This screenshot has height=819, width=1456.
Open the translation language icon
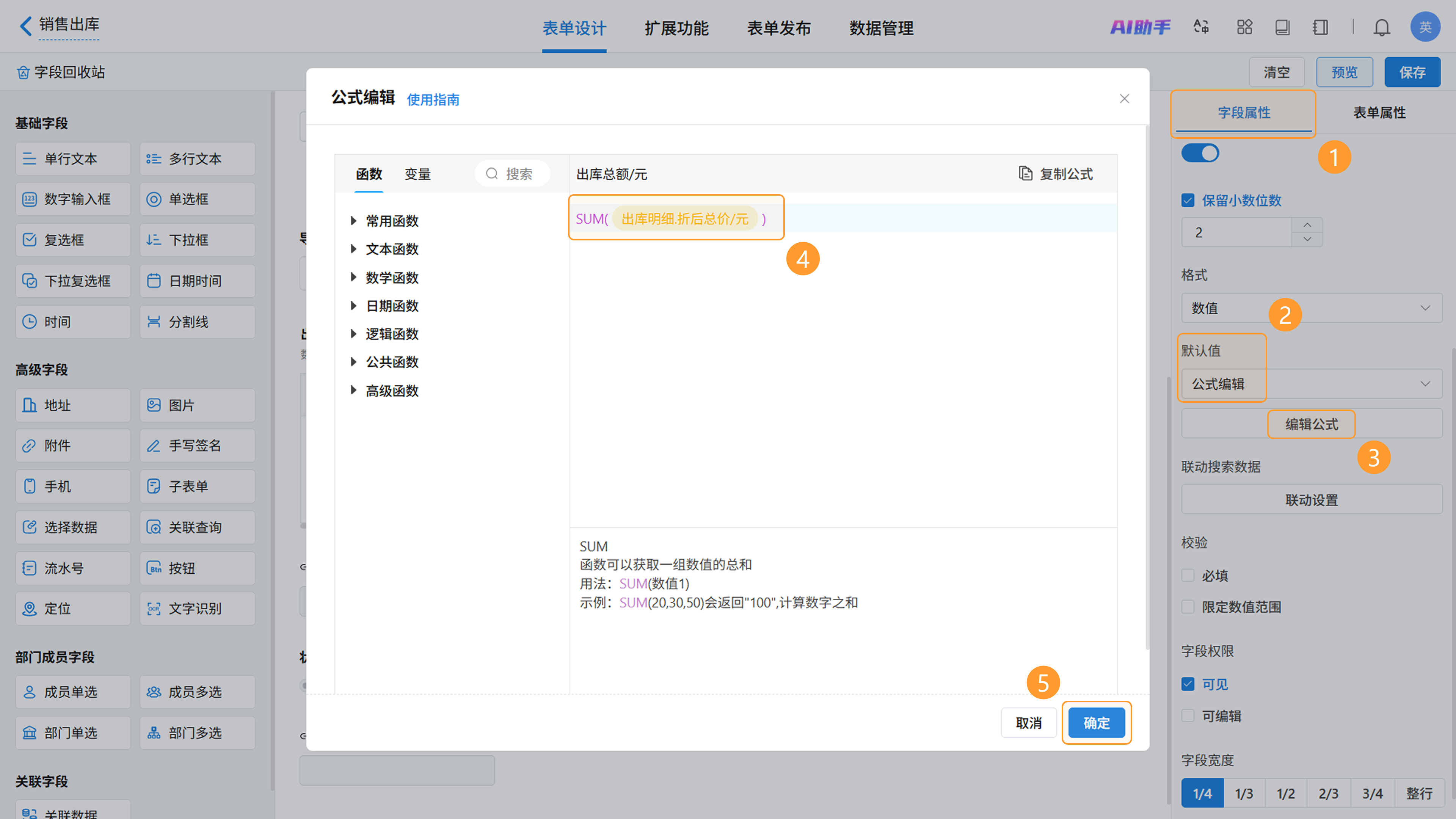[x=1201, y=27]
